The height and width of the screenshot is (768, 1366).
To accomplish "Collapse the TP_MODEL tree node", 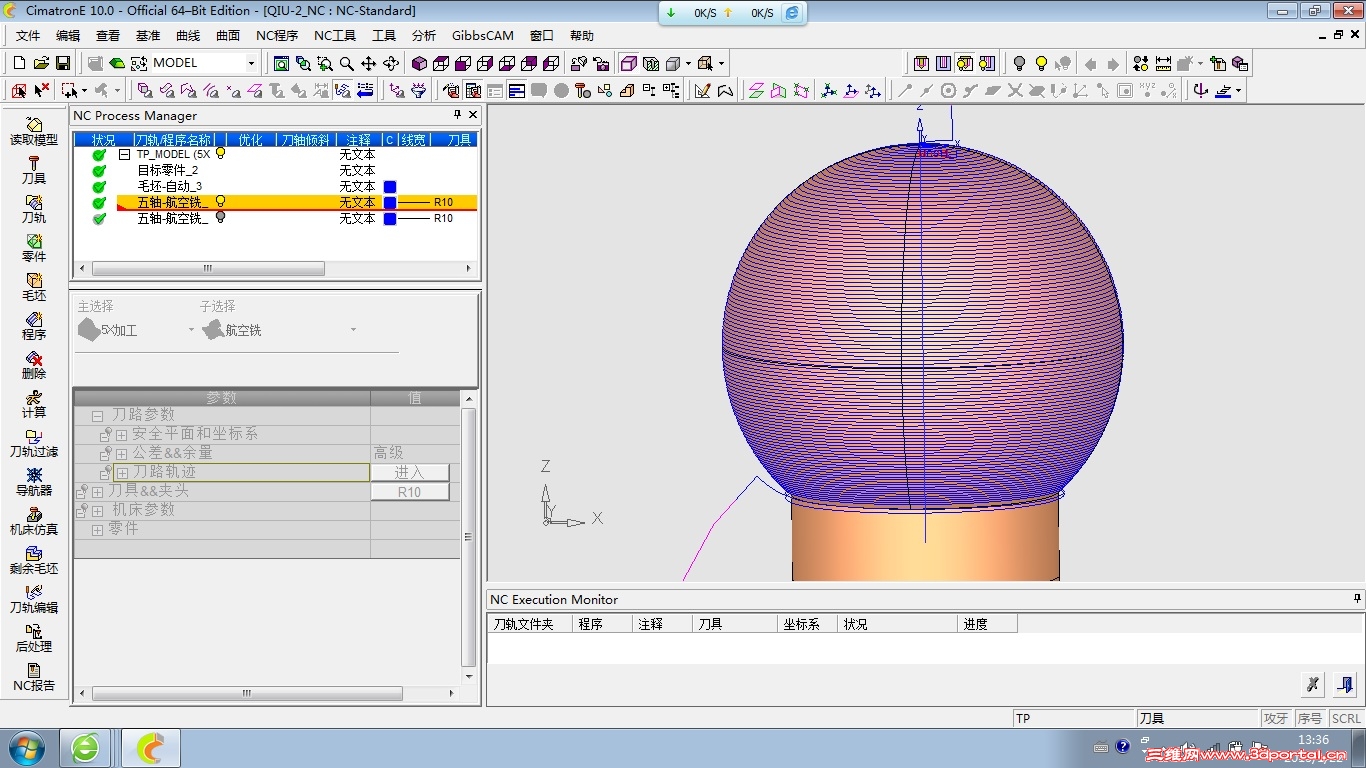I will pos(125,155).
